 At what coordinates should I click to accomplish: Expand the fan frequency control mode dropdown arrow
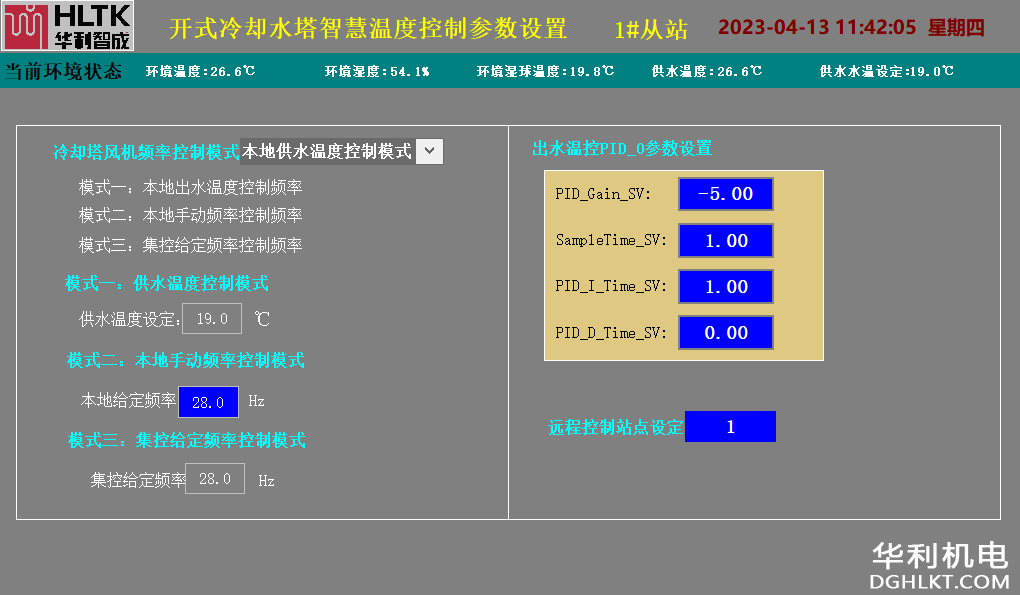[x=428, y=151]
